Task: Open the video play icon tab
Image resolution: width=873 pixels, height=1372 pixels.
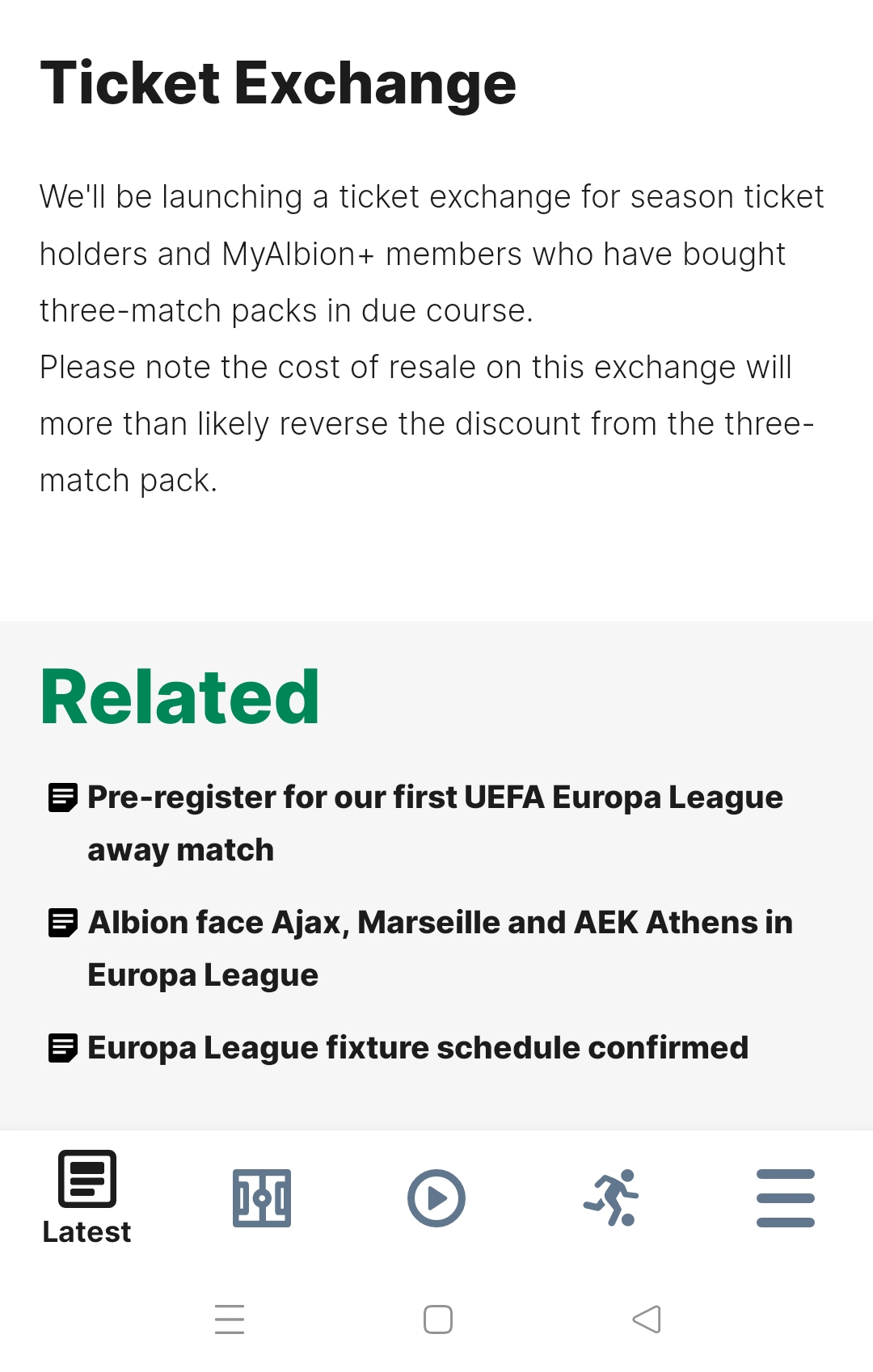Action: click(x=436, y=1197)
